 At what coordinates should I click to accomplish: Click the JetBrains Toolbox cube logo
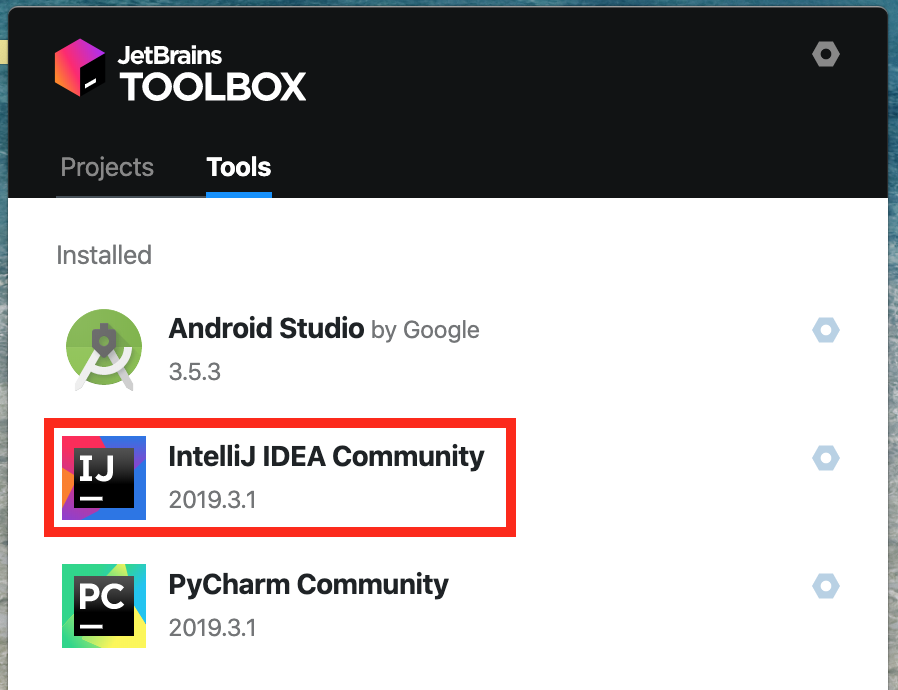(x=80, y=68)
